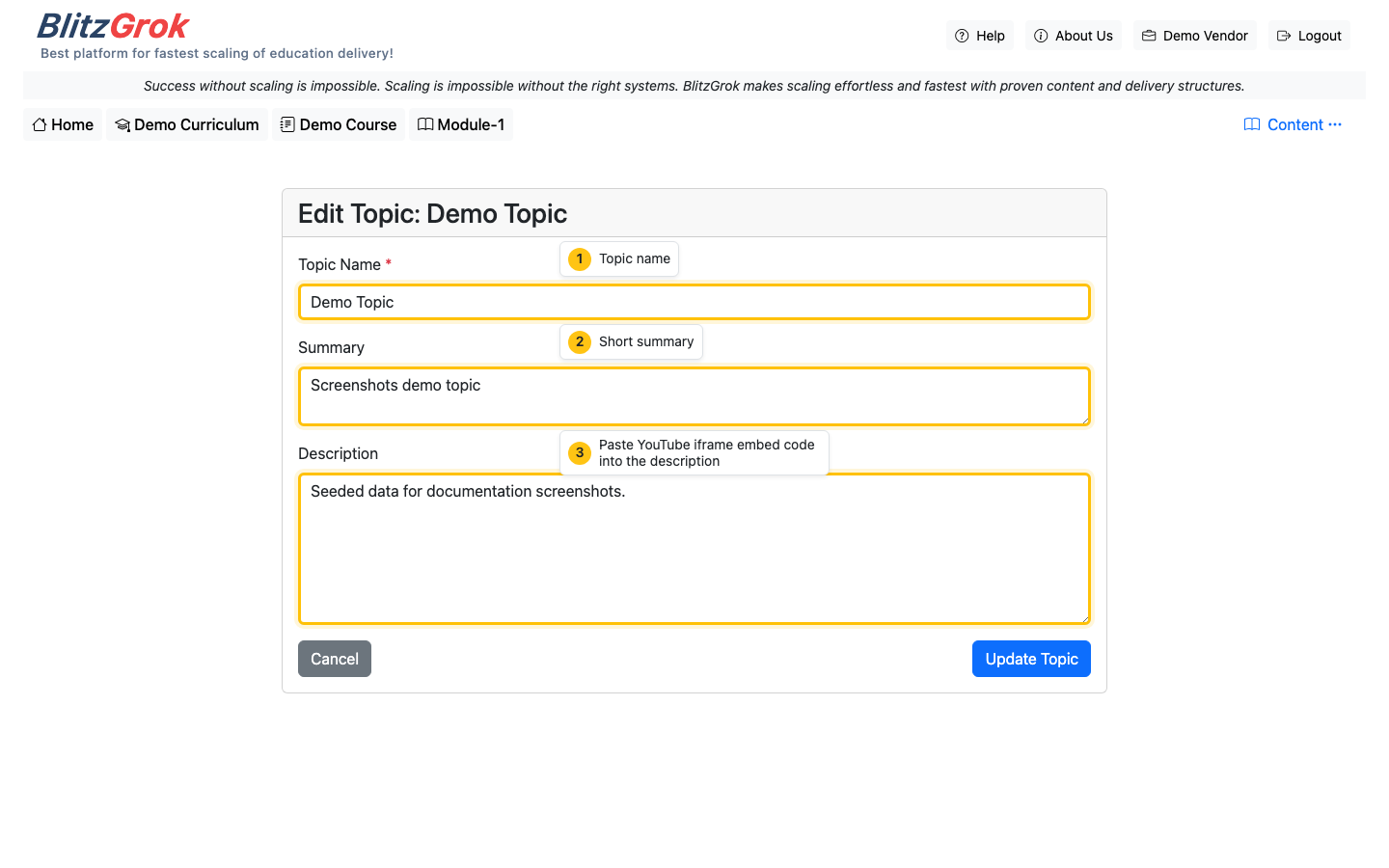Screen dimensions: 1389x868
Task: Navigate to Demo Course via breadcrumb
Action: 338,124
